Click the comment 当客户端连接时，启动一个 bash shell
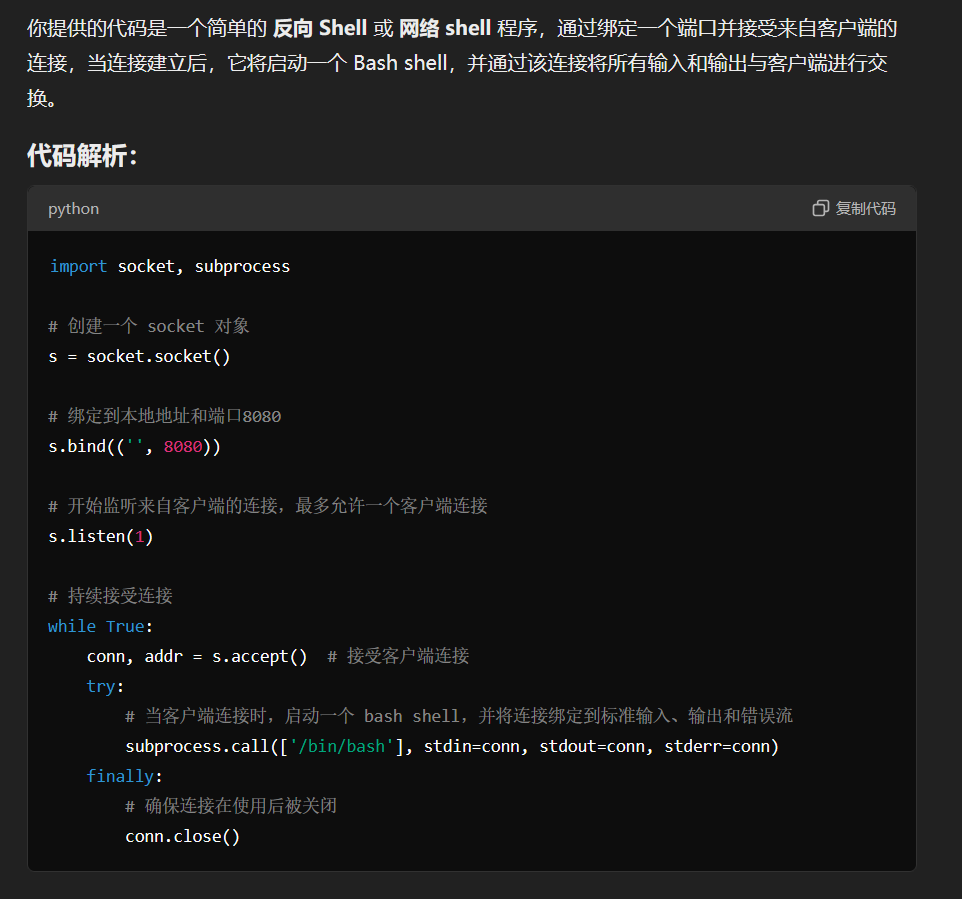The width and height of the screenshot is (962, 899). tap(459, 716)
